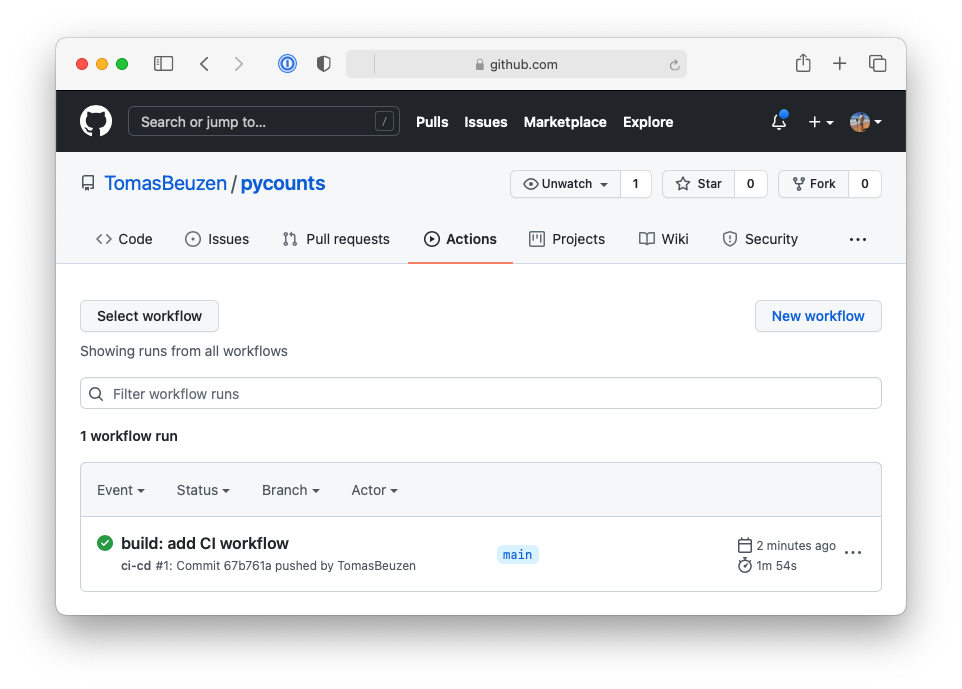Focus the Filter workflow runs field
962x689 pixels.
click(480, 393)
